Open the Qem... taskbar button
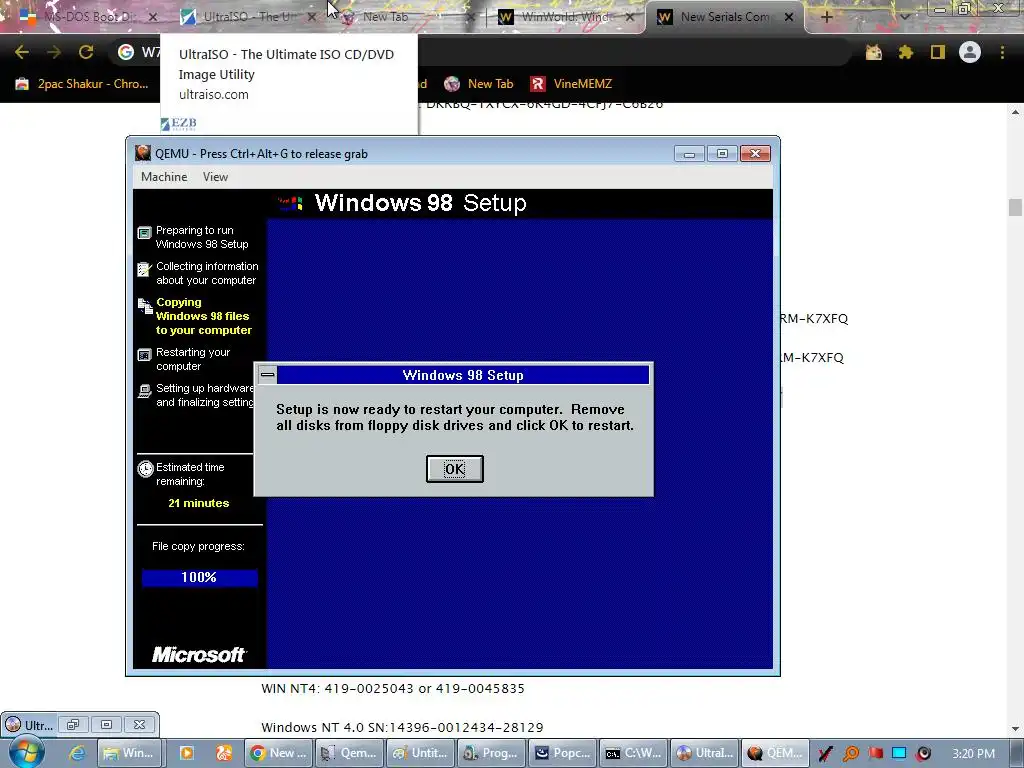1024x768 pixels. coord(349,753)
